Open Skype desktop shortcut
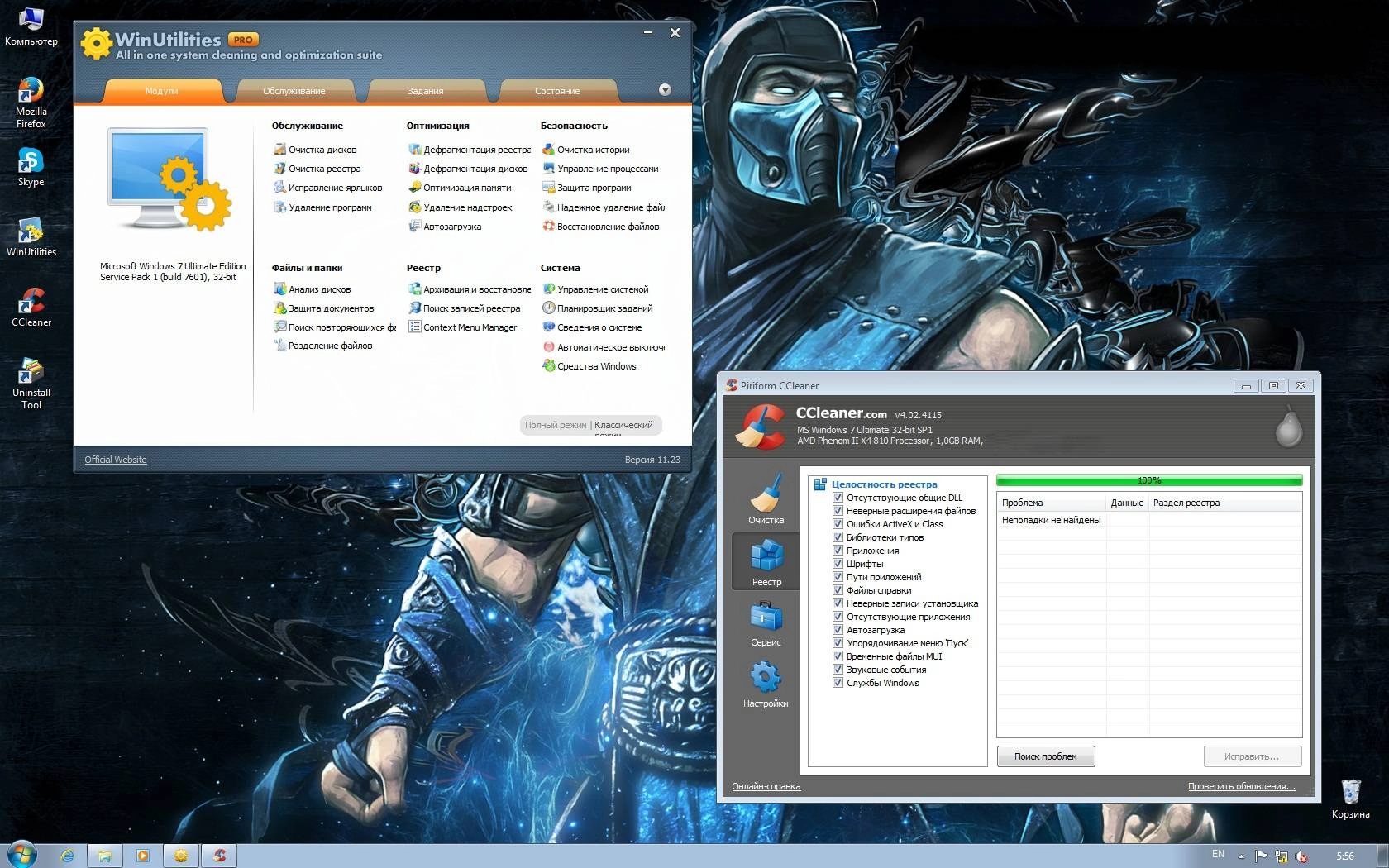The width and height of the screenshot is (1389, 868). (x=31, y=168)
